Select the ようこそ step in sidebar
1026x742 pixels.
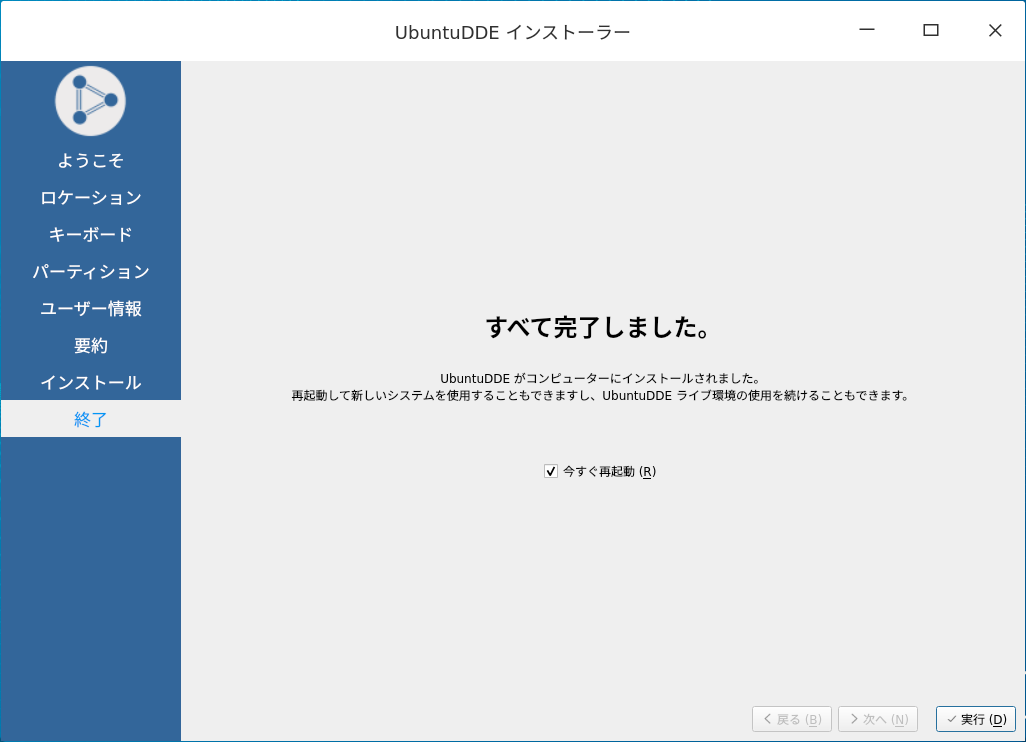(90, 160)
